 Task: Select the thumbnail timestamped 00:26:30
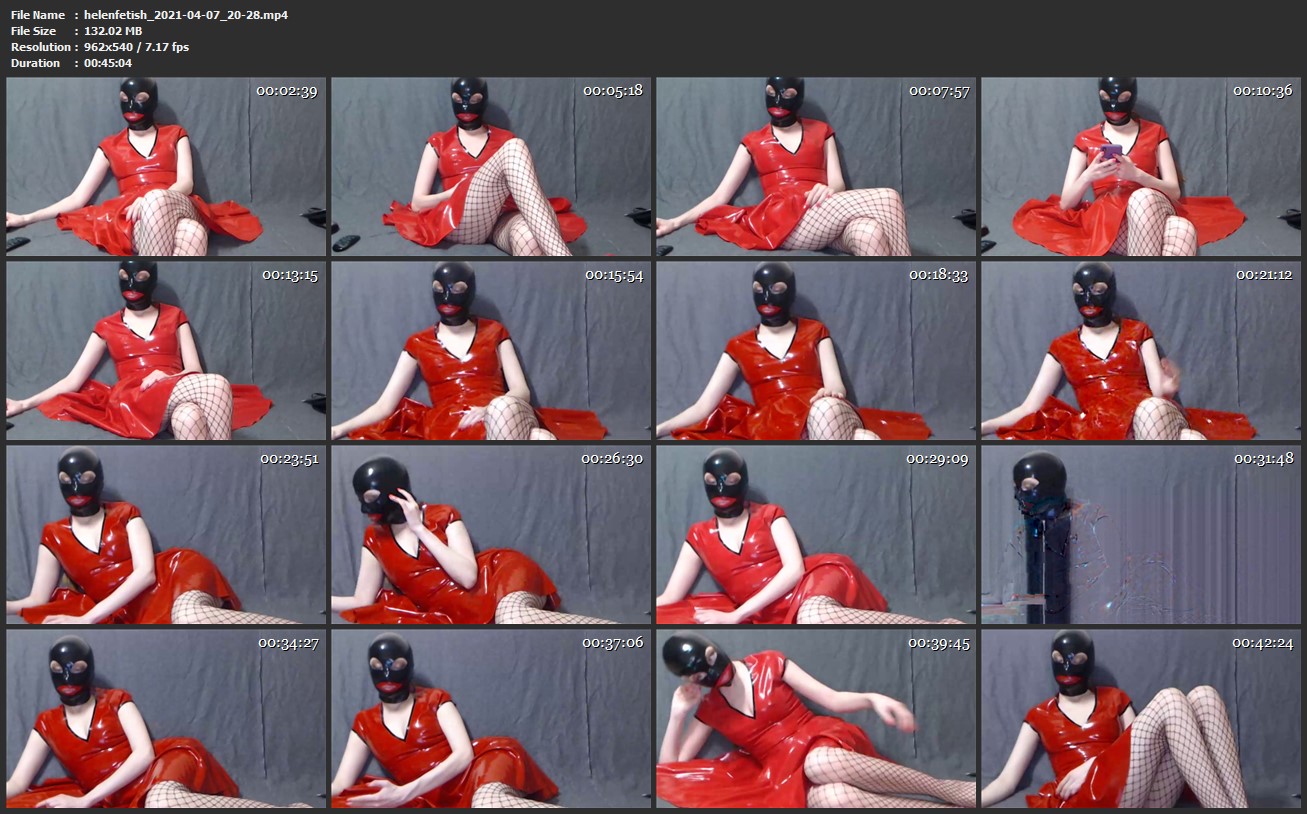click(x=491, y=535)
